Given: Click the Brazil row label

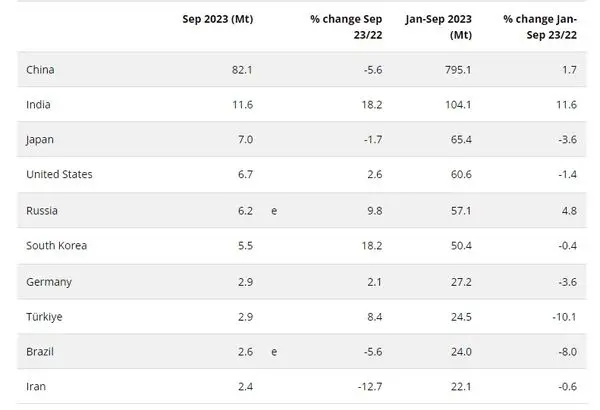Looking at the screenshot, I should click(41, 353).
